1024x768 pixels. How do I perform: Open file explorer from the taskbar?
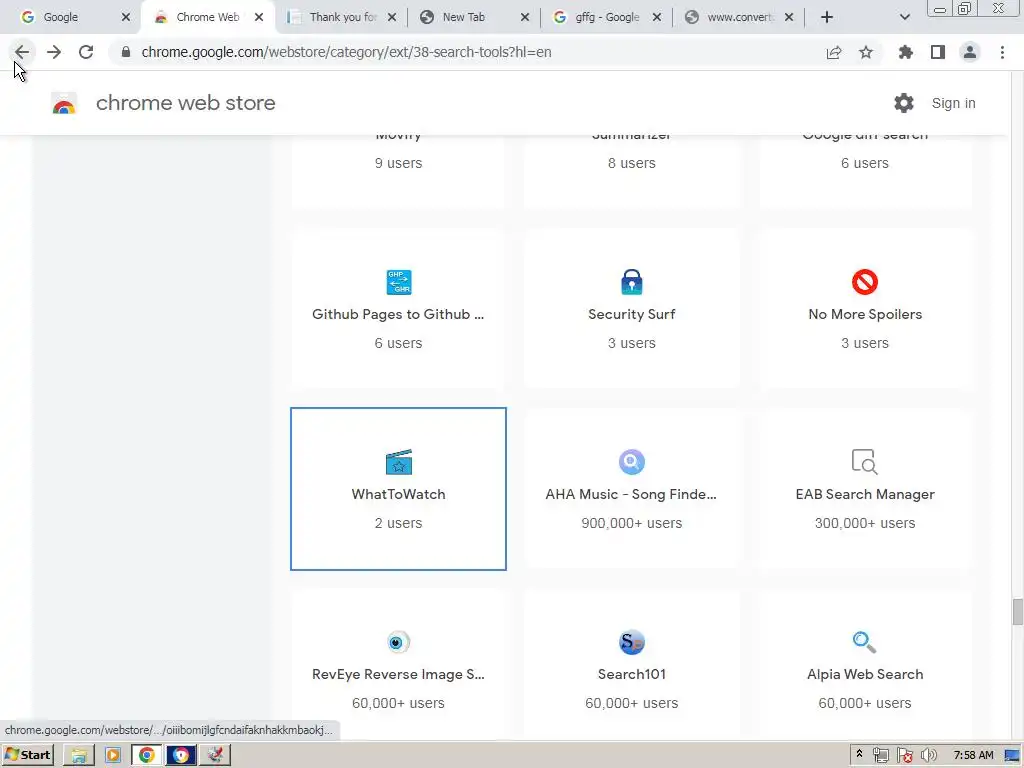coord(79,756)
